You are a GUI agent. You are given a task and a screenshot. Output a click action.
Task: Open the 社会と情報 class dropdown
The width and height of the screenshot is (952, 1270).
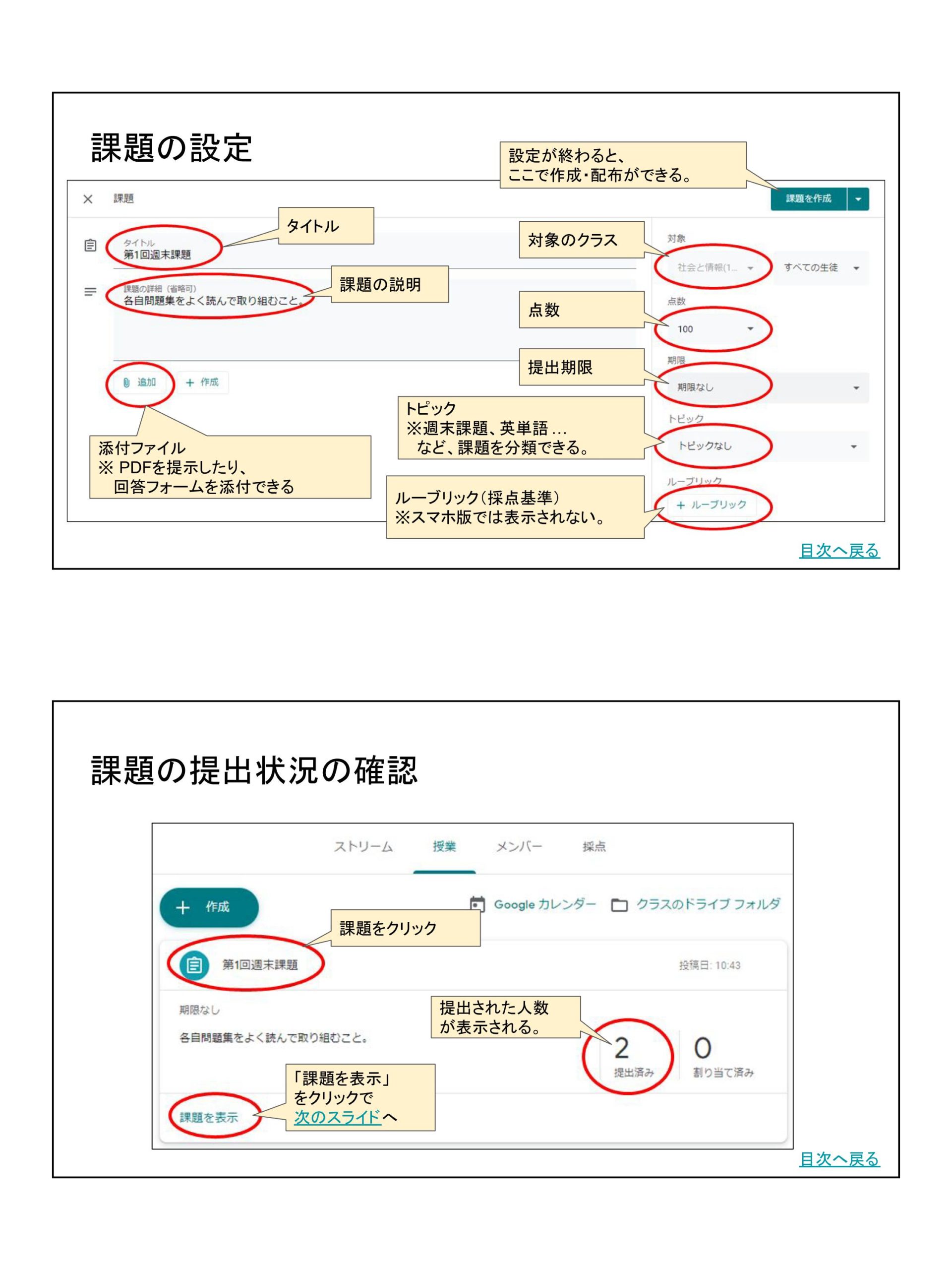(x=714, y=268)
